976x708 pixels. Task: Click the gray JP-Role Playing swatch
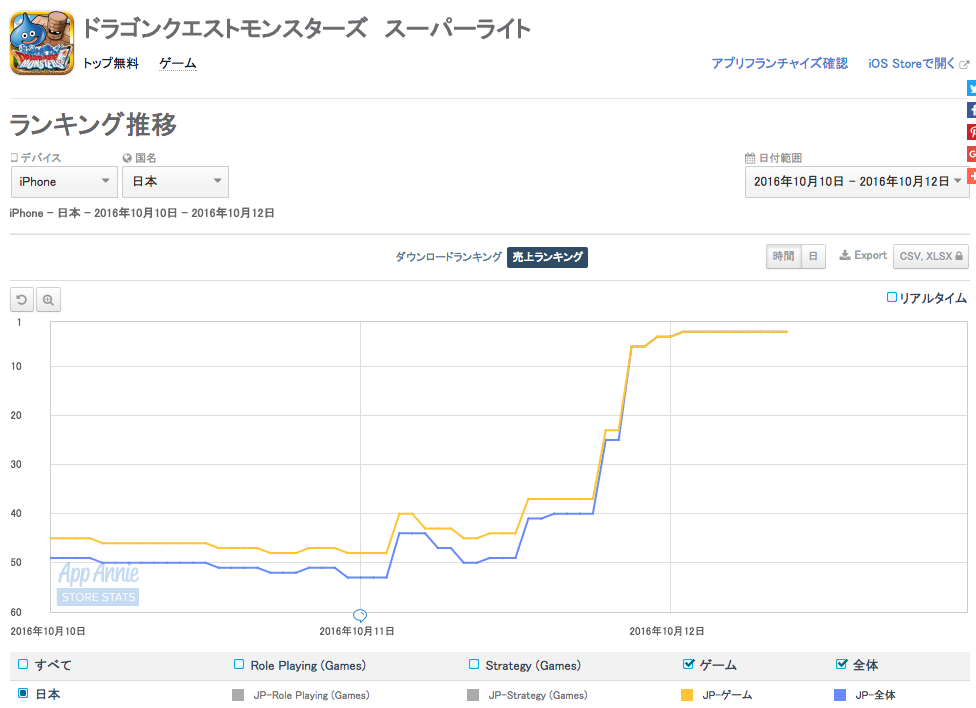coord(238,695)
